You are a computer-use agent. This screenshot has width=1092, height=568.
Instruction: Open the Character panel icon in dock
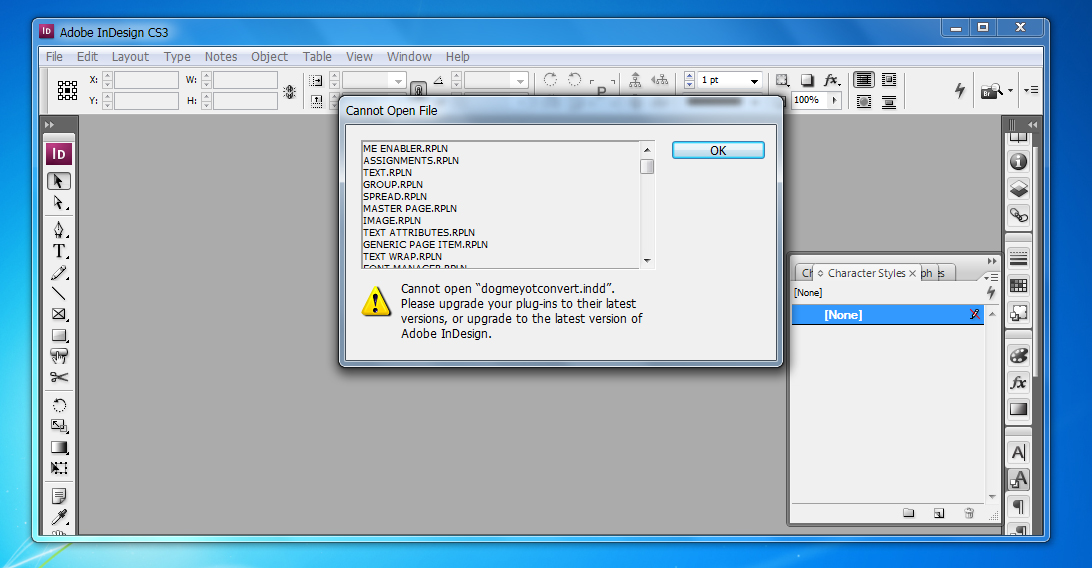point(1018,452)
